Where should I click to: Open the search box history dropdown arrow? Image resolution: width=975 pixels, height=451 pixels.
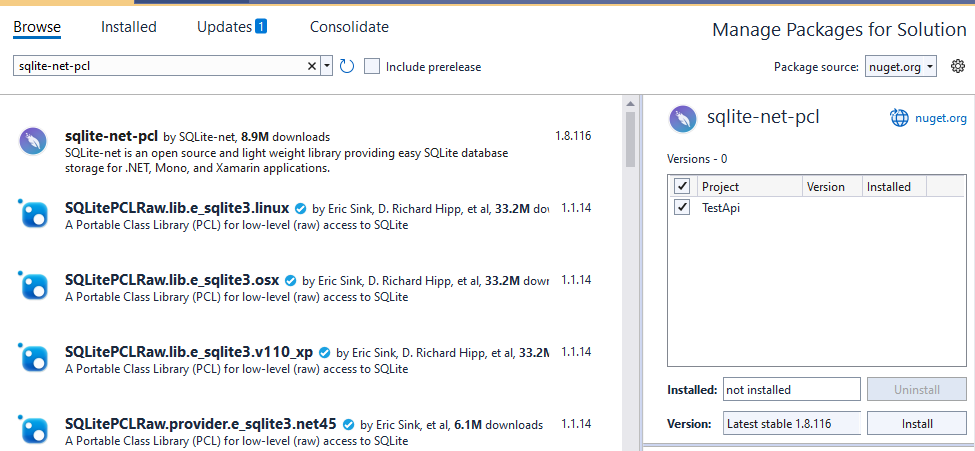(327, 66)
